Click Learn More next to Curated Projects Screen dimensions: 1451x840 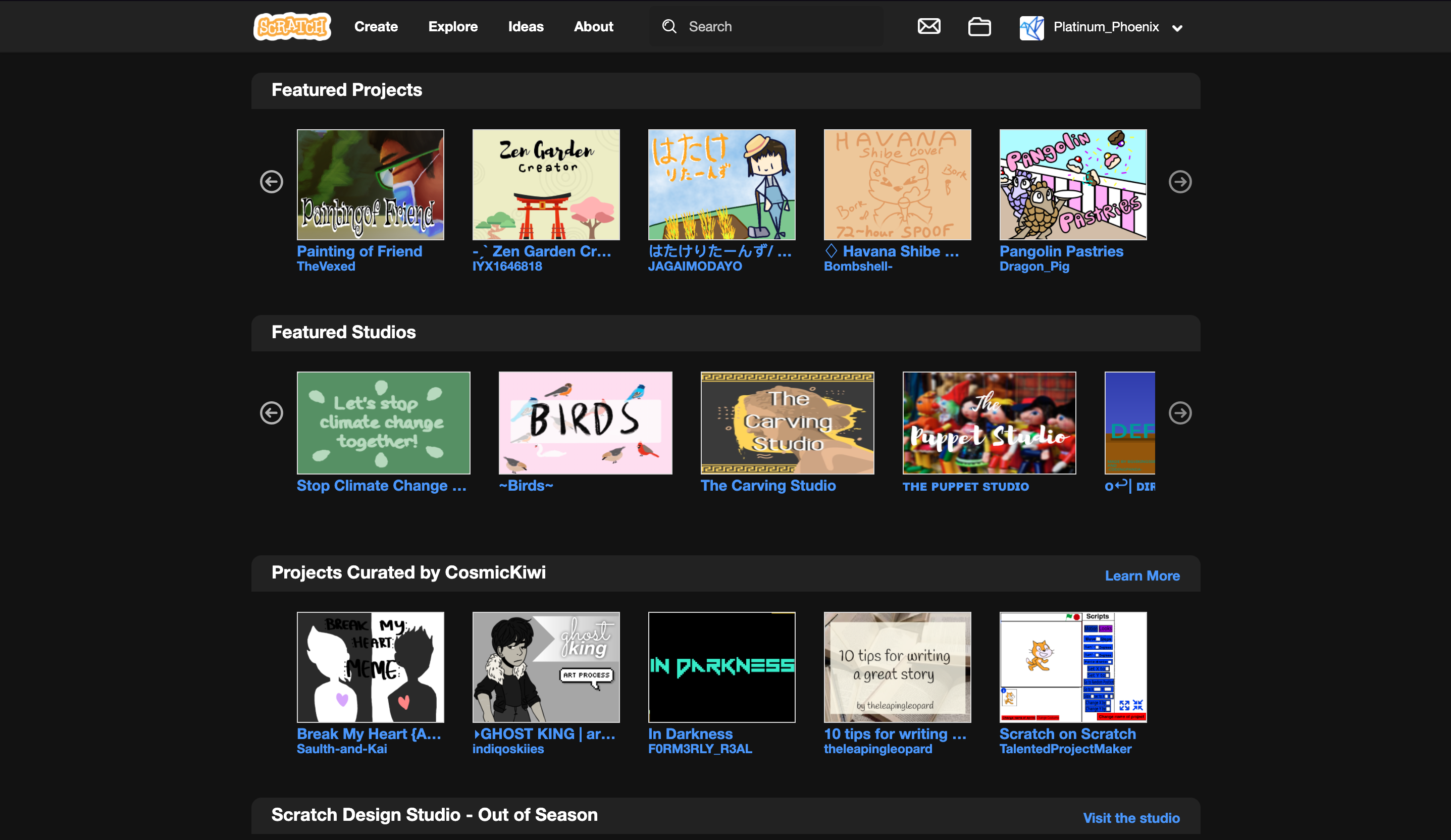coord(1142,575)
